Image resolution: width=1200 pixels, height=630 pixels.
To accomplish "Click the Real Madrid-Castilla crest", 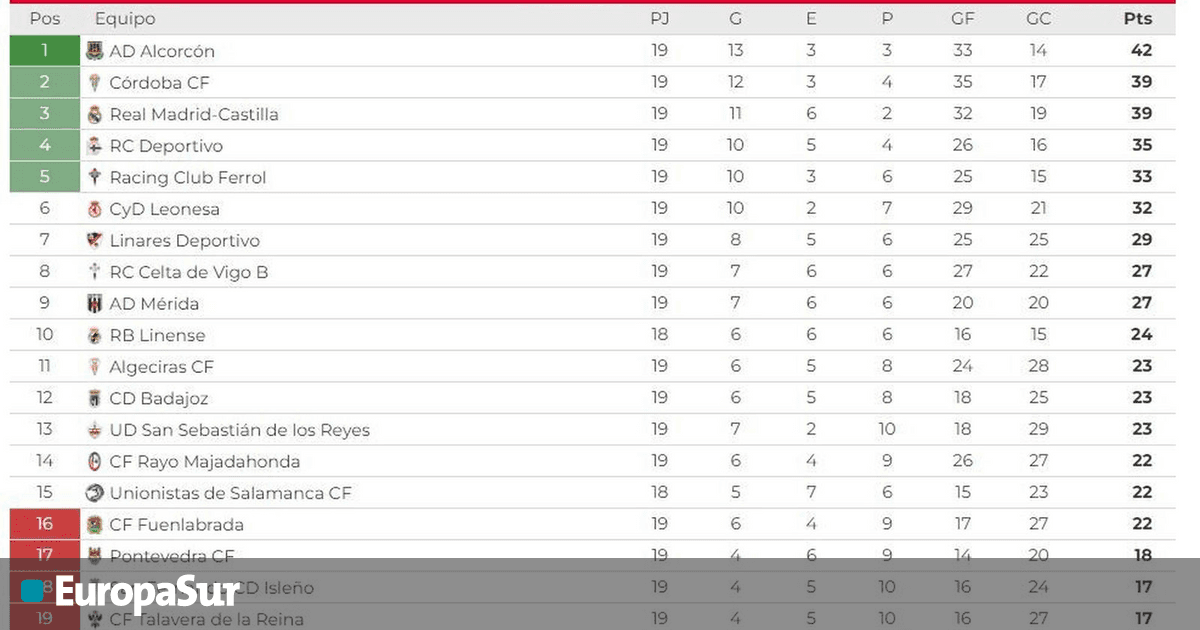I will pos(95,114).
